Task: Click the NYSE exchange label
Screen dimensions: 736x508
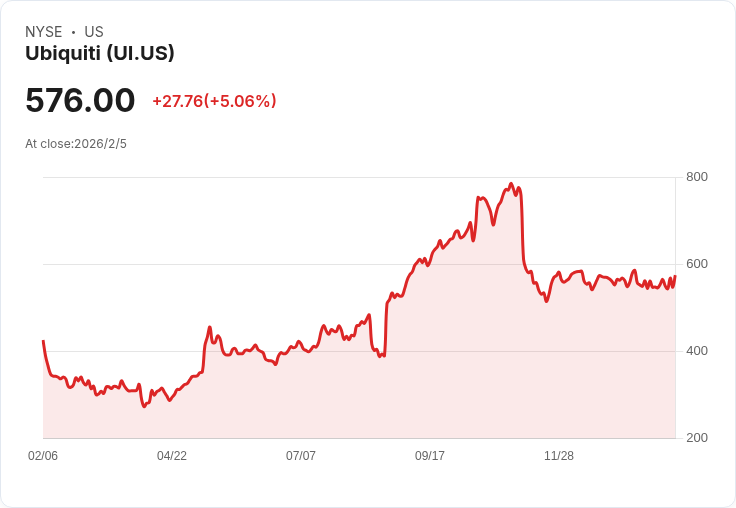Action: [44, 32]
